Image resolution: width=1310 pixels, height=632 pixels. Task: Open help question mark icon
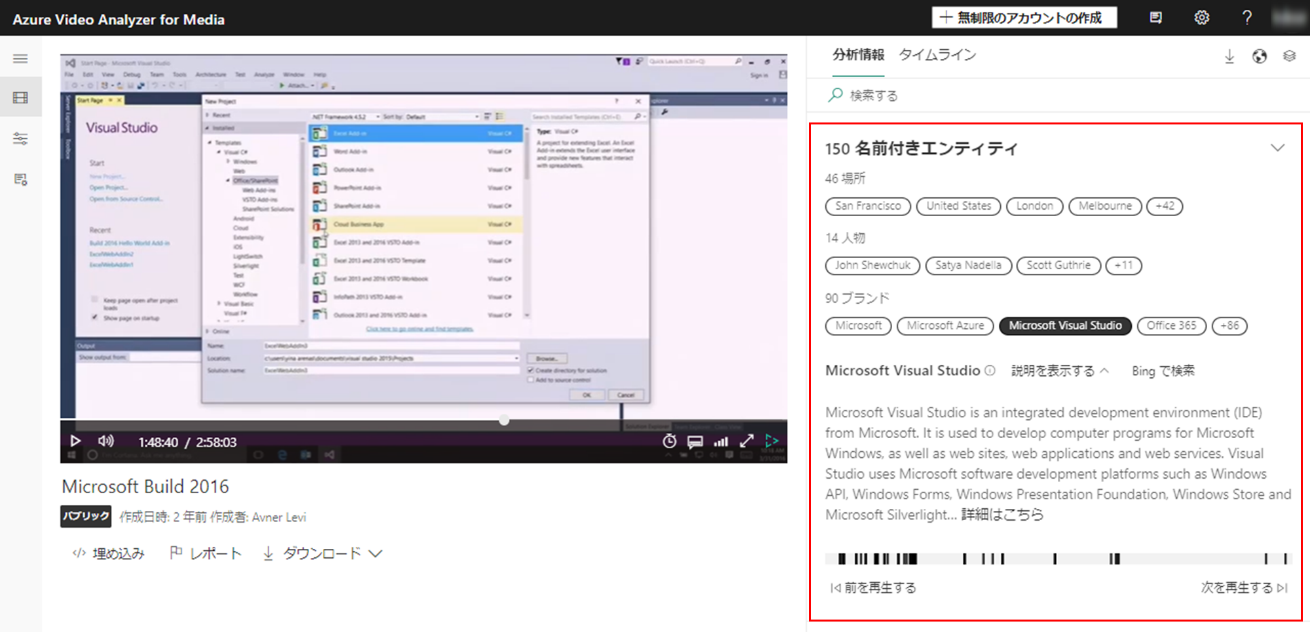pos(1247,18)
